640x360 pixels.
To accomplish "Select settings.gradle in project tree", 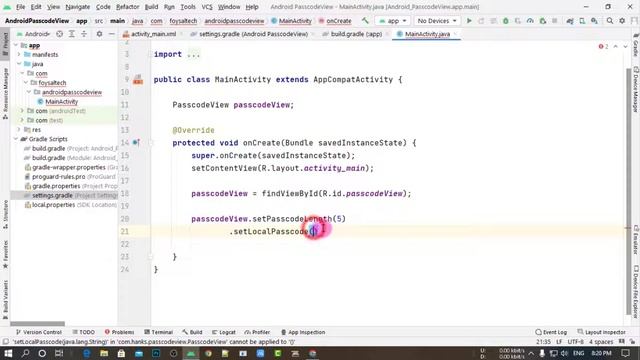I will [52, 196].
